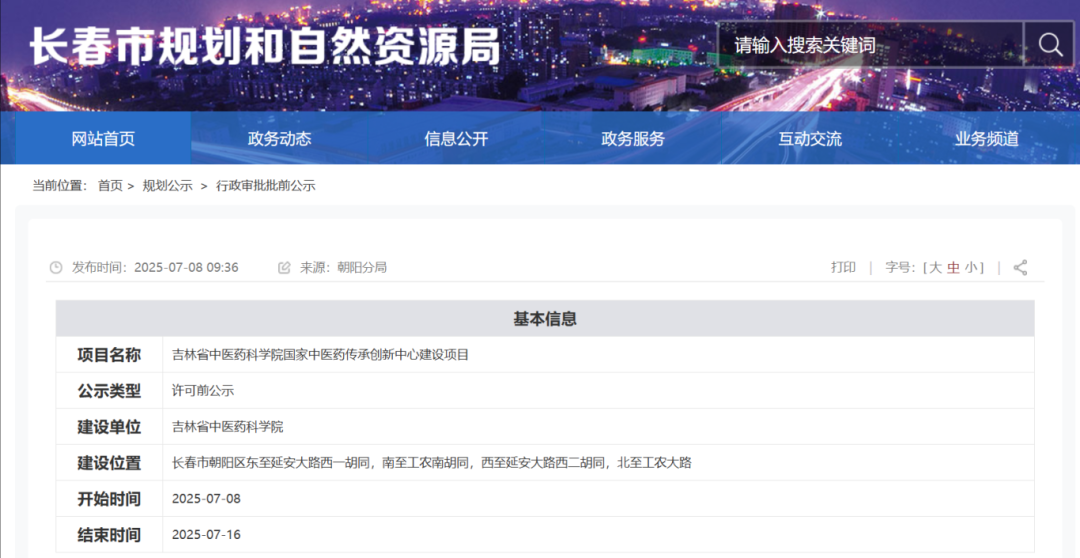Viewport: 1080px width, 558px height.
Task: Click the source text 朝阳分局
Action: pos(362,267)
